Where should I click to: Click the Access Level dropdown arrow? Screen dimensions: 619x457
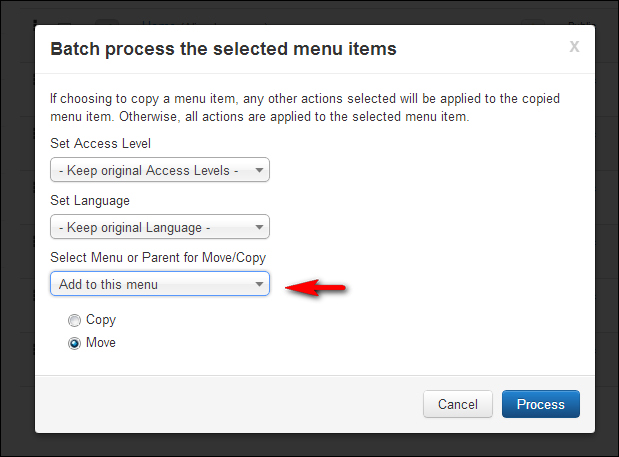(x=260, y=171)
